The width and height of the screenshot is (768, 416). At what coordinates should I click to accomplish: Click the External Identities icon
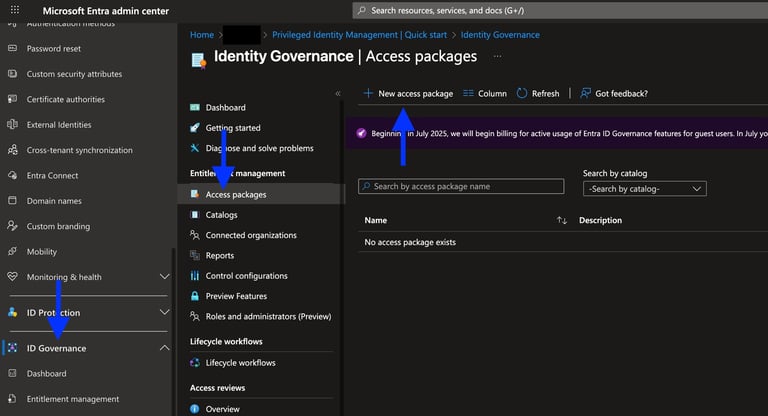click(x=13, y=124)
